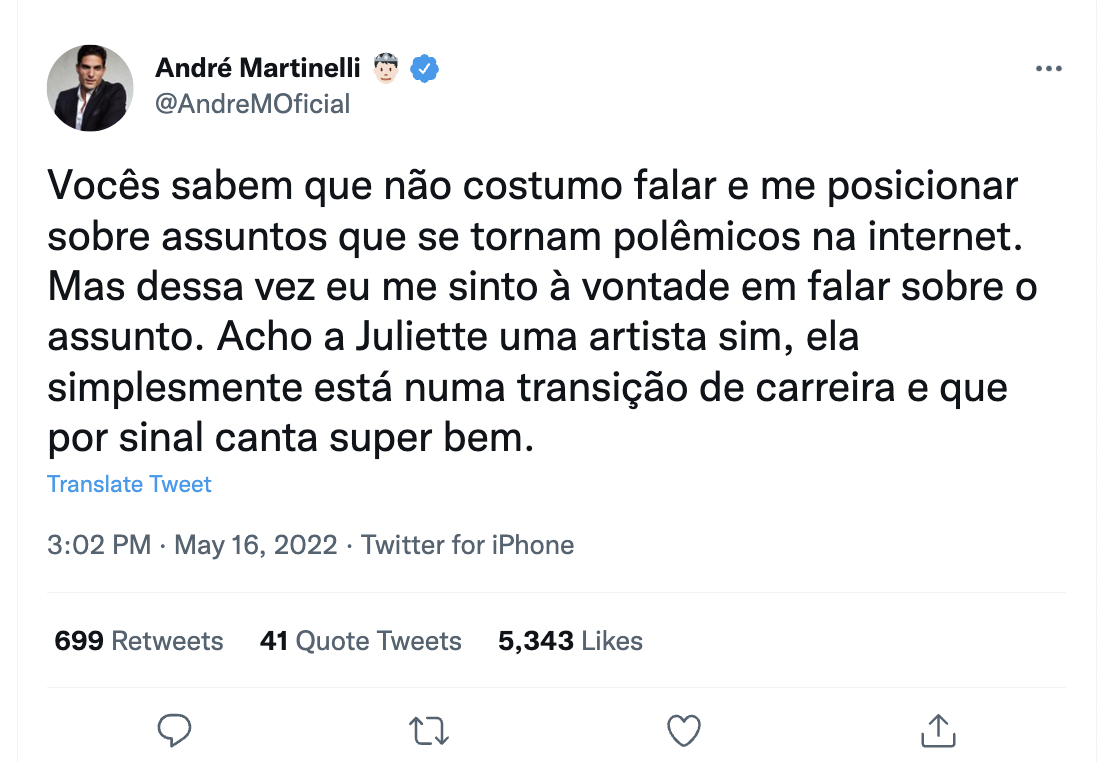Open André Martinelli's profile picture

(90, 88)
